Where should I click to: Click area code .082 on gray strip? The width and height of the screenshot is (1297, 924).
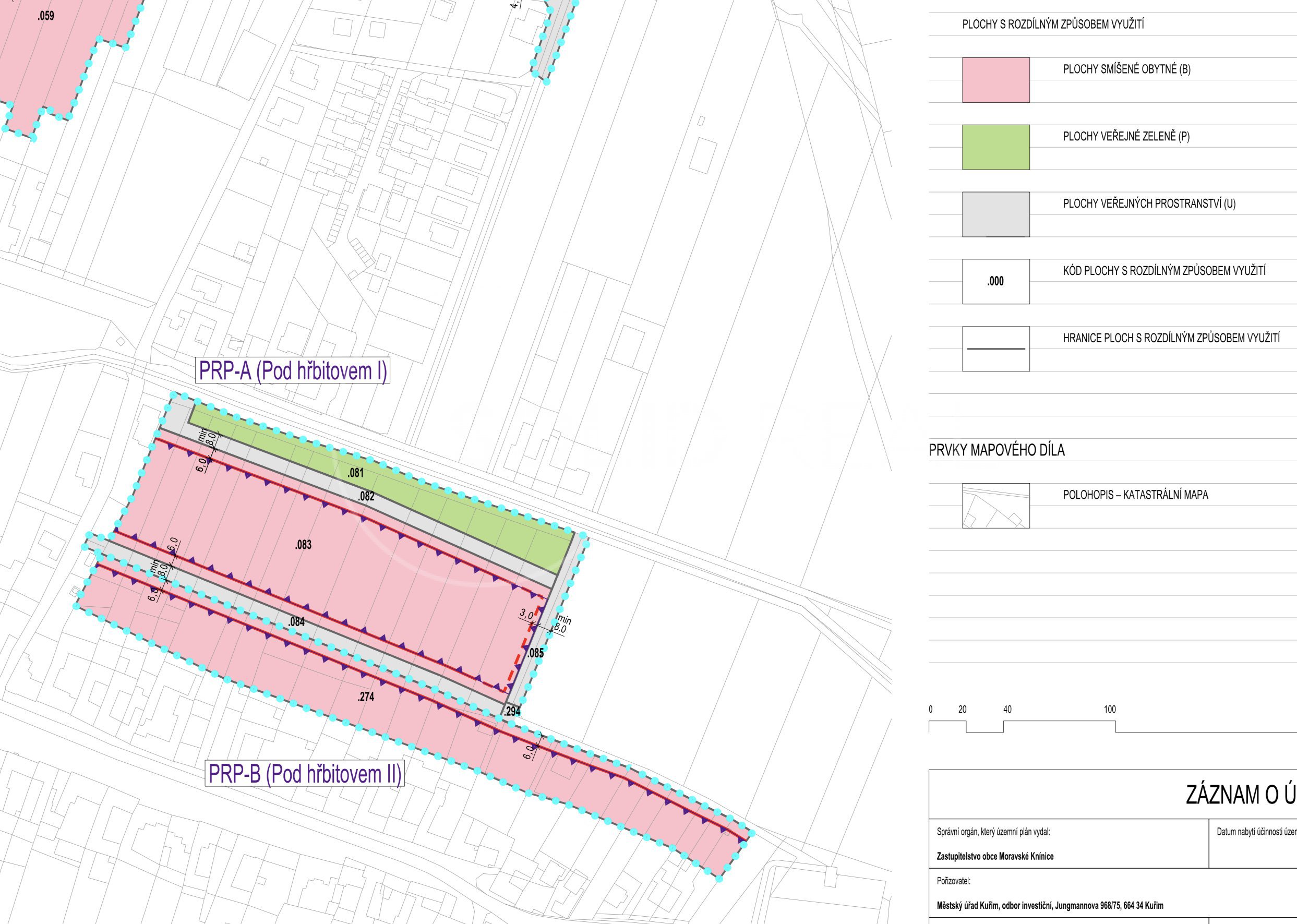(366, 496)
